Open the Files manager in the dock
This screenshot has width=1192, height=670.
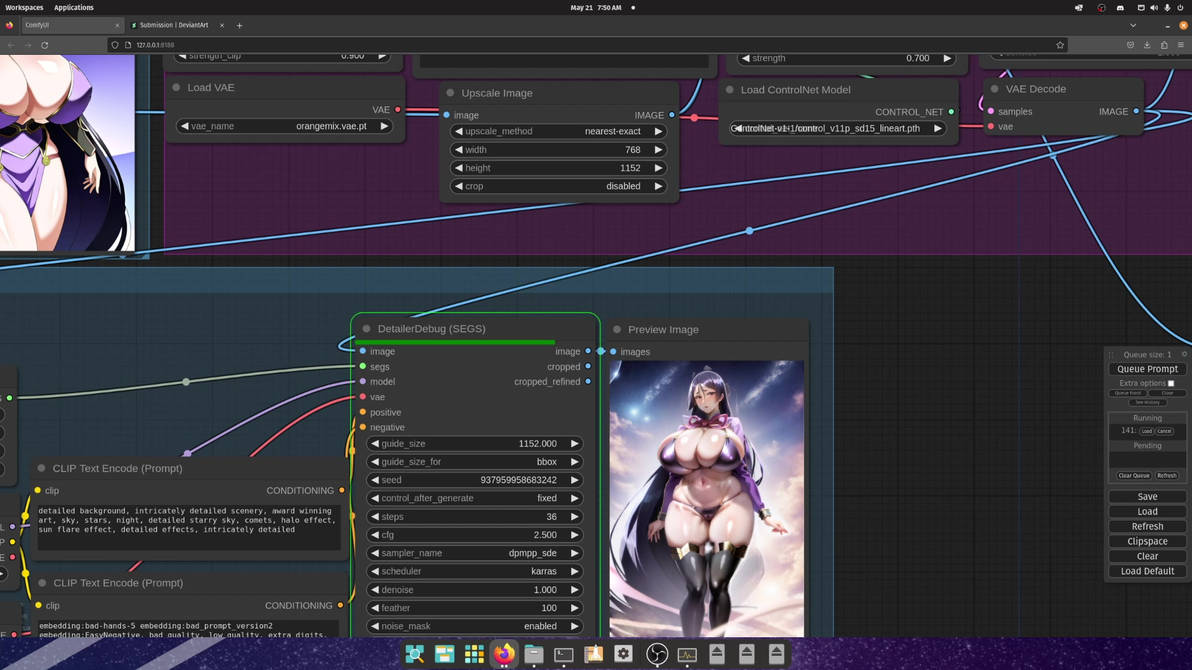[534, 654]
